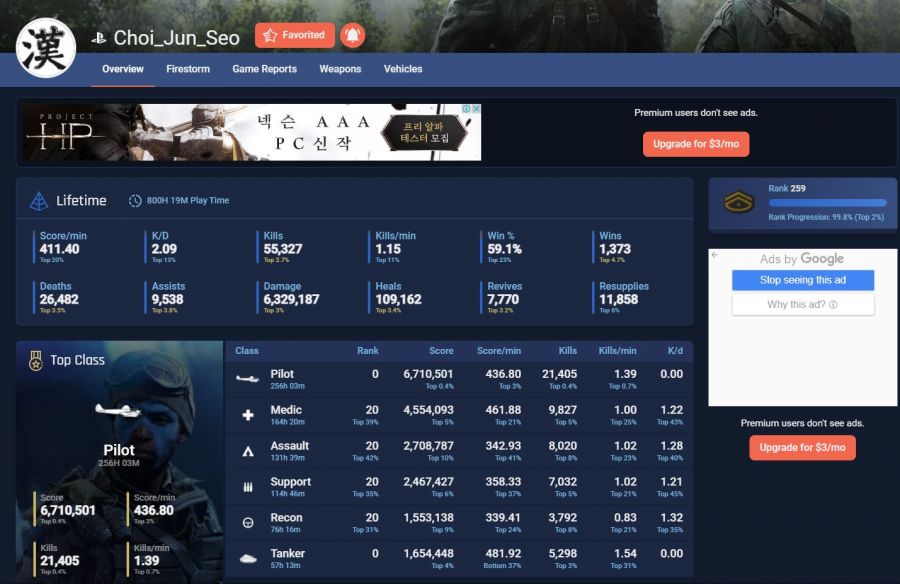Toggle the Favorited button
The height and width of the screenshot is (584, 900).
coord(294,36)
